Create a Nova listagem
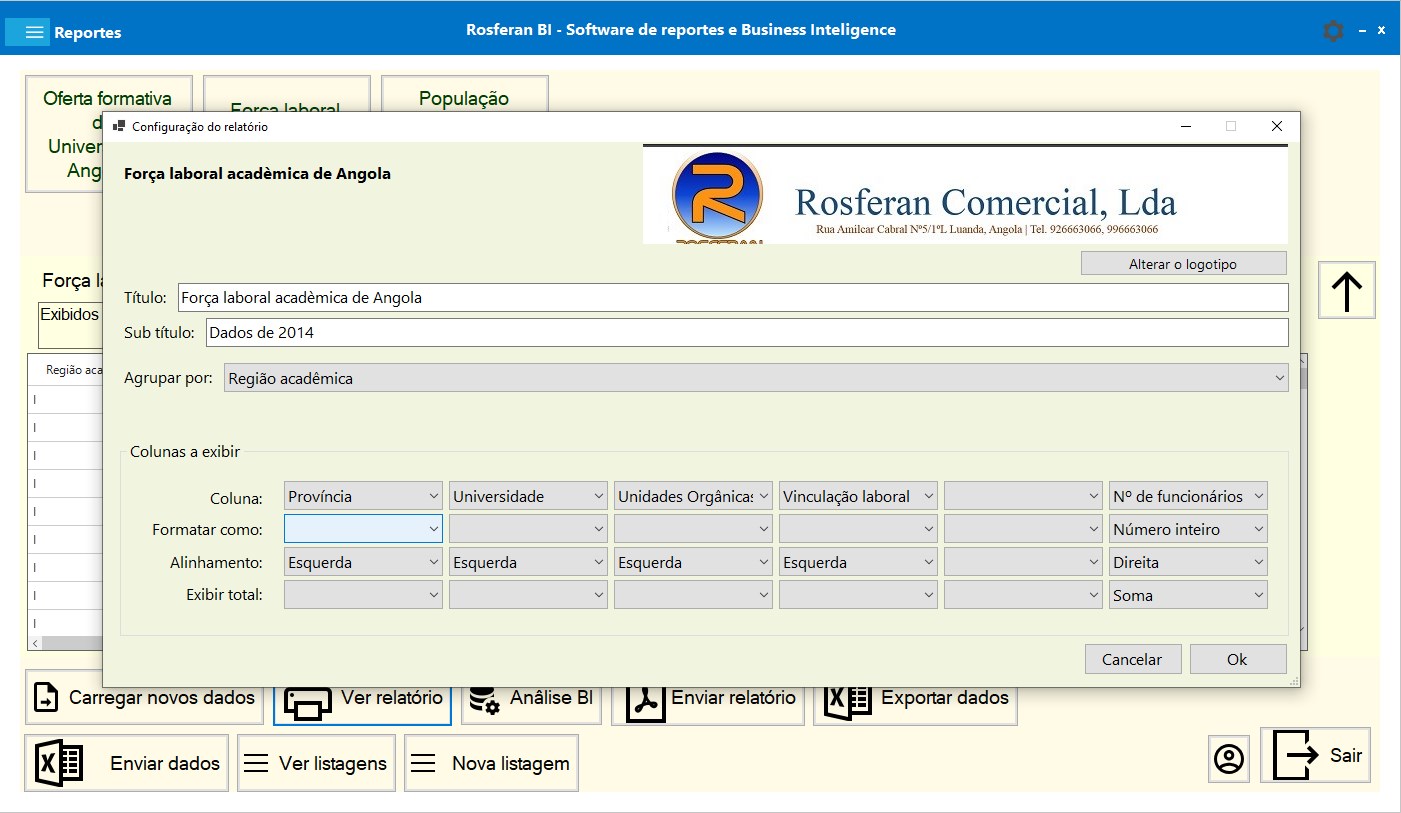 pyautogui.click(x=491, y=763)
